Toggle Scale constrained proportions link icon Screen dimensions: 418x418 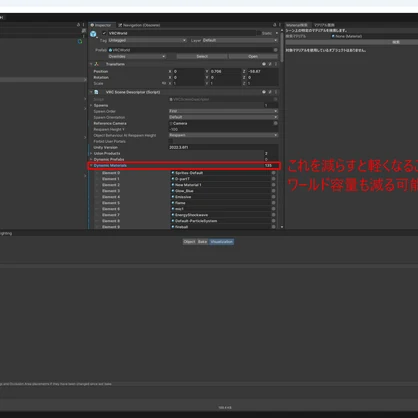pos(164,83)
